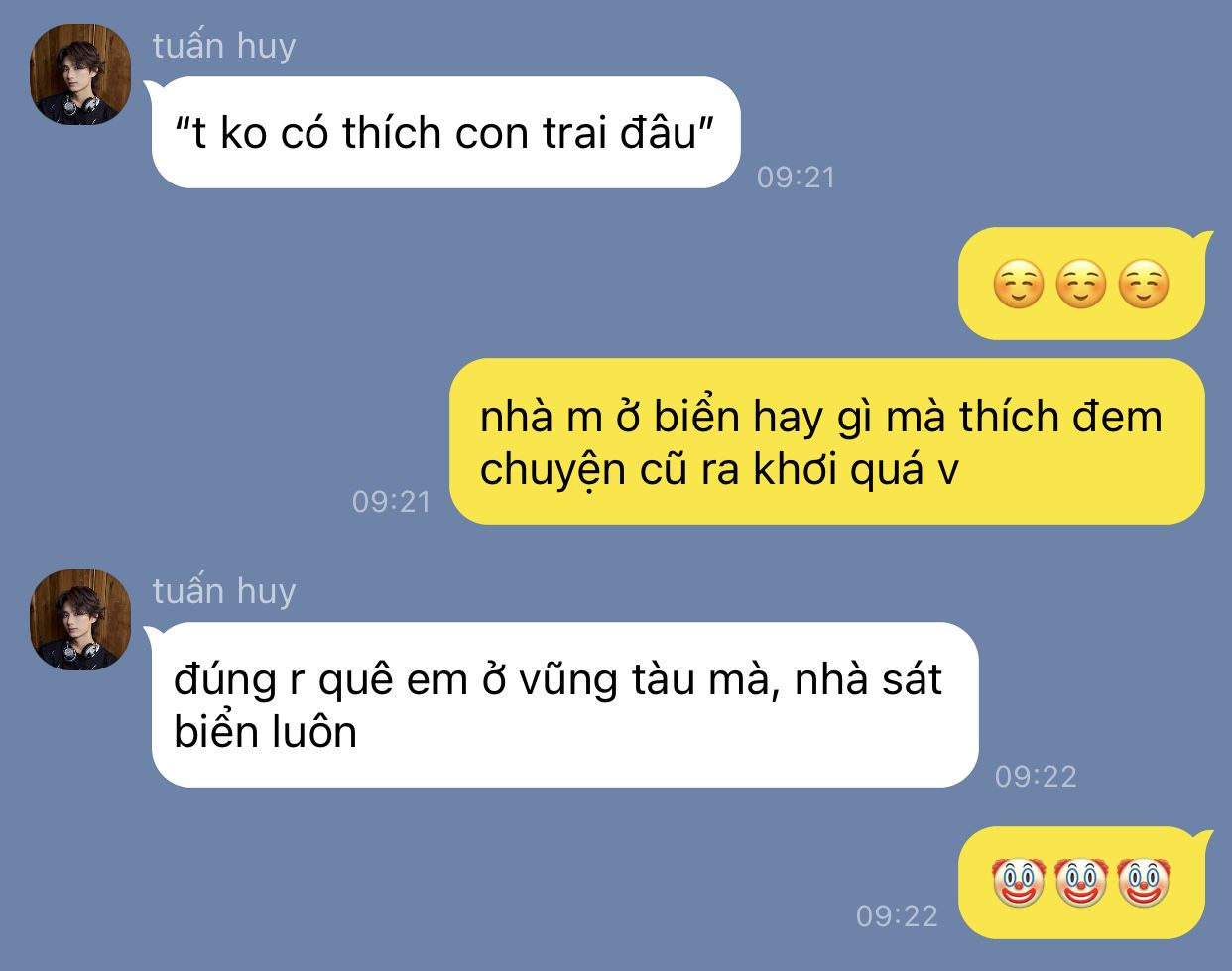Select the "nhà m ở biển" yellow message
Screen dimensions: 1232x971
826,441
